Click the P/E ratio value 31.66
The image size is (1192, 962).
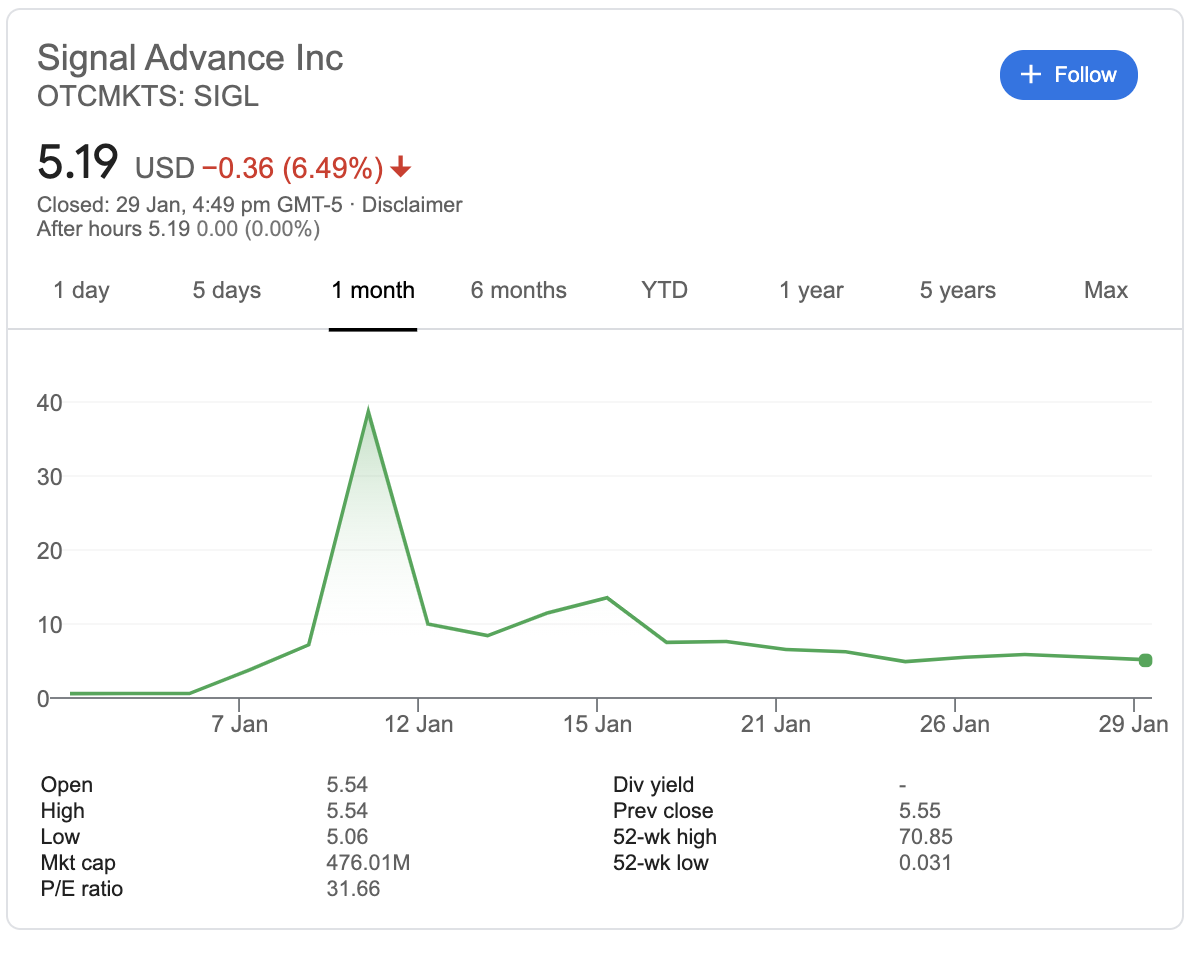coord(353,888)
